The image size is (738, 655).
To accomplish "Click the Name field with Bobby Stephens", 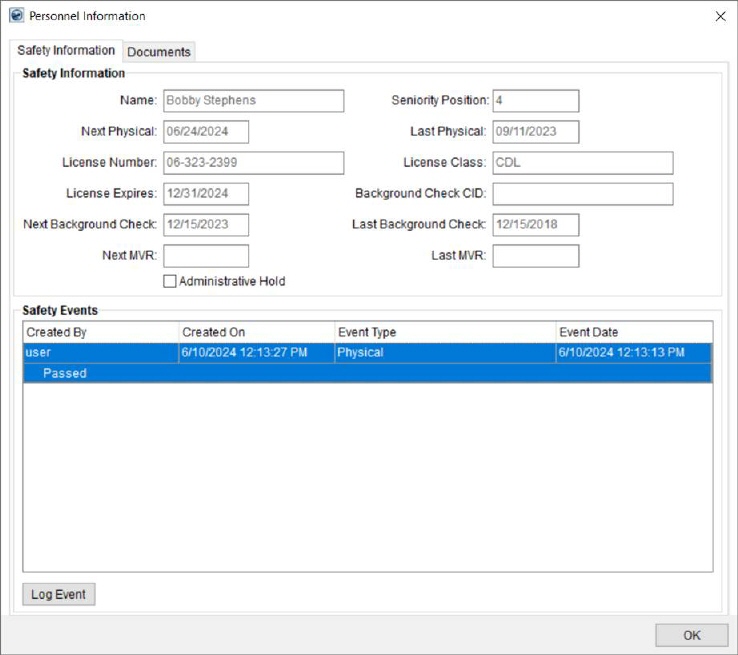I will pyautogui.click(x=254, y=101).
